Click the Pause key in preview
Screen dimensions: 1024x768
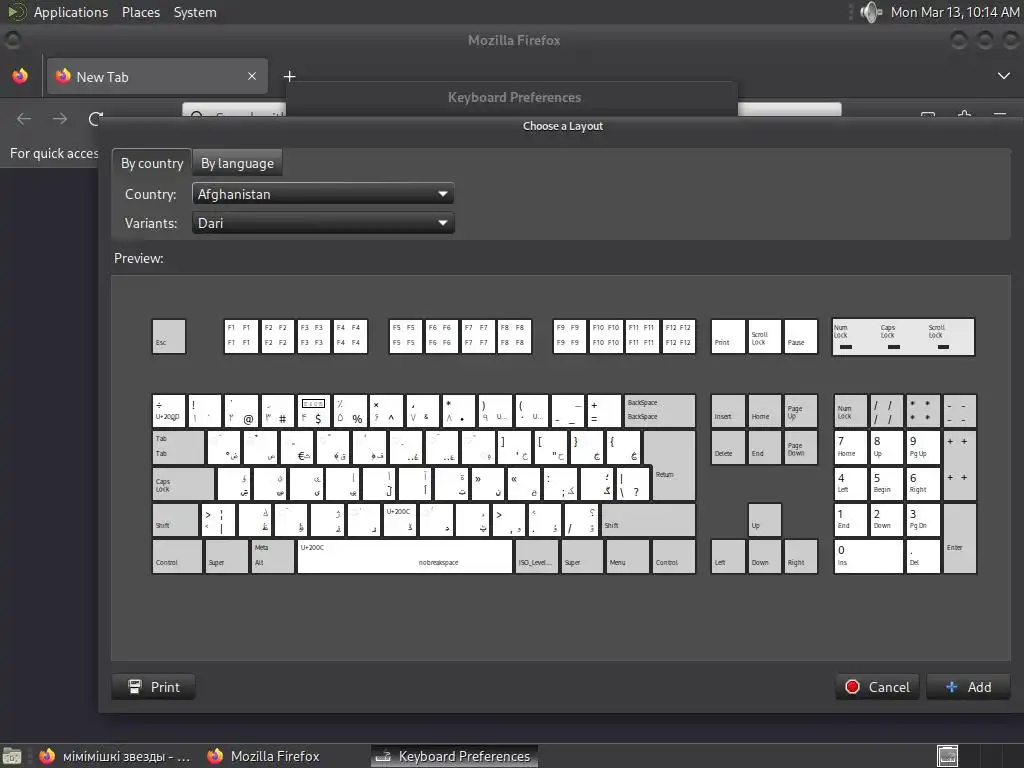(801, 336)
